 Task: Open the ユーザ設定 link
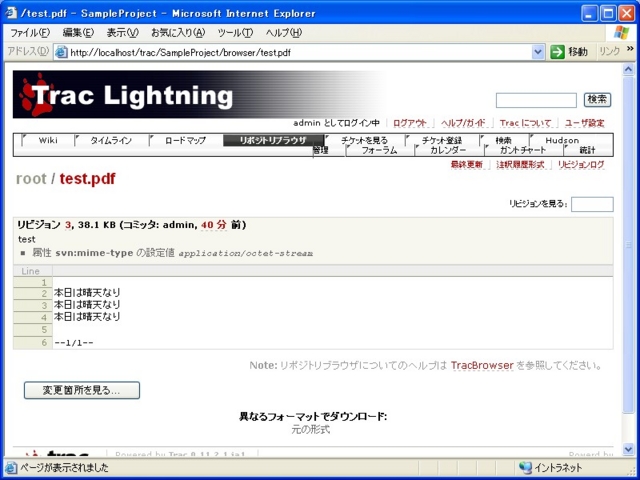tap(584, 123)
